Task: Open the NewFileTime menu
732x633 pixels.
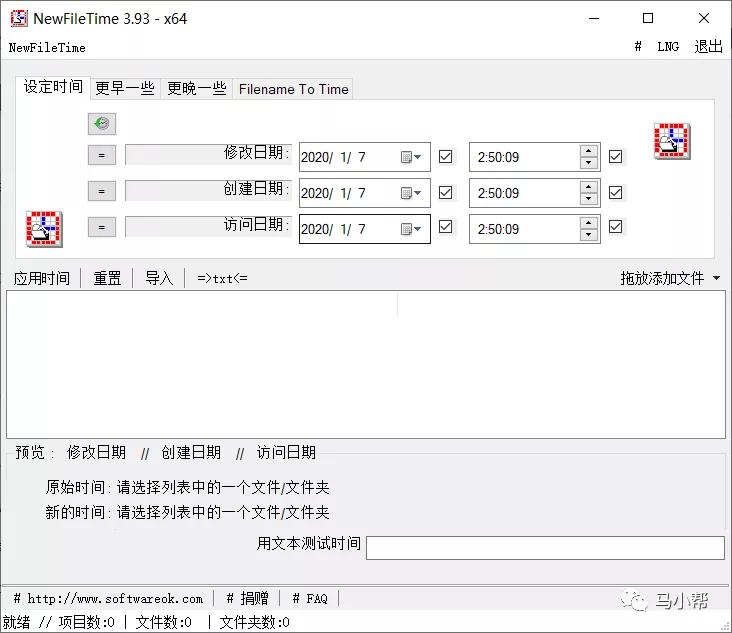Action: [47, 48]
